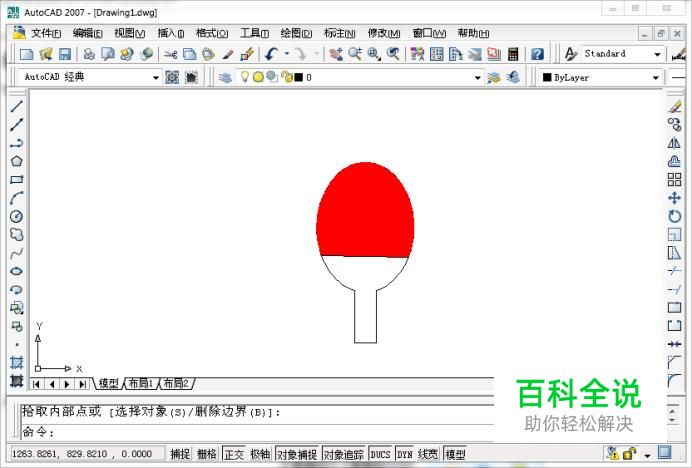
Task: Click previous layout tab arrow
Action: (52, 384)
